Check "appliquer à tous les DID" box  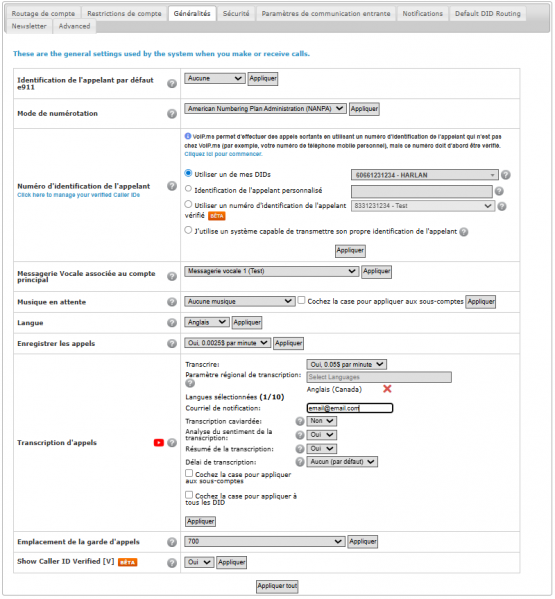pos(189,495)
